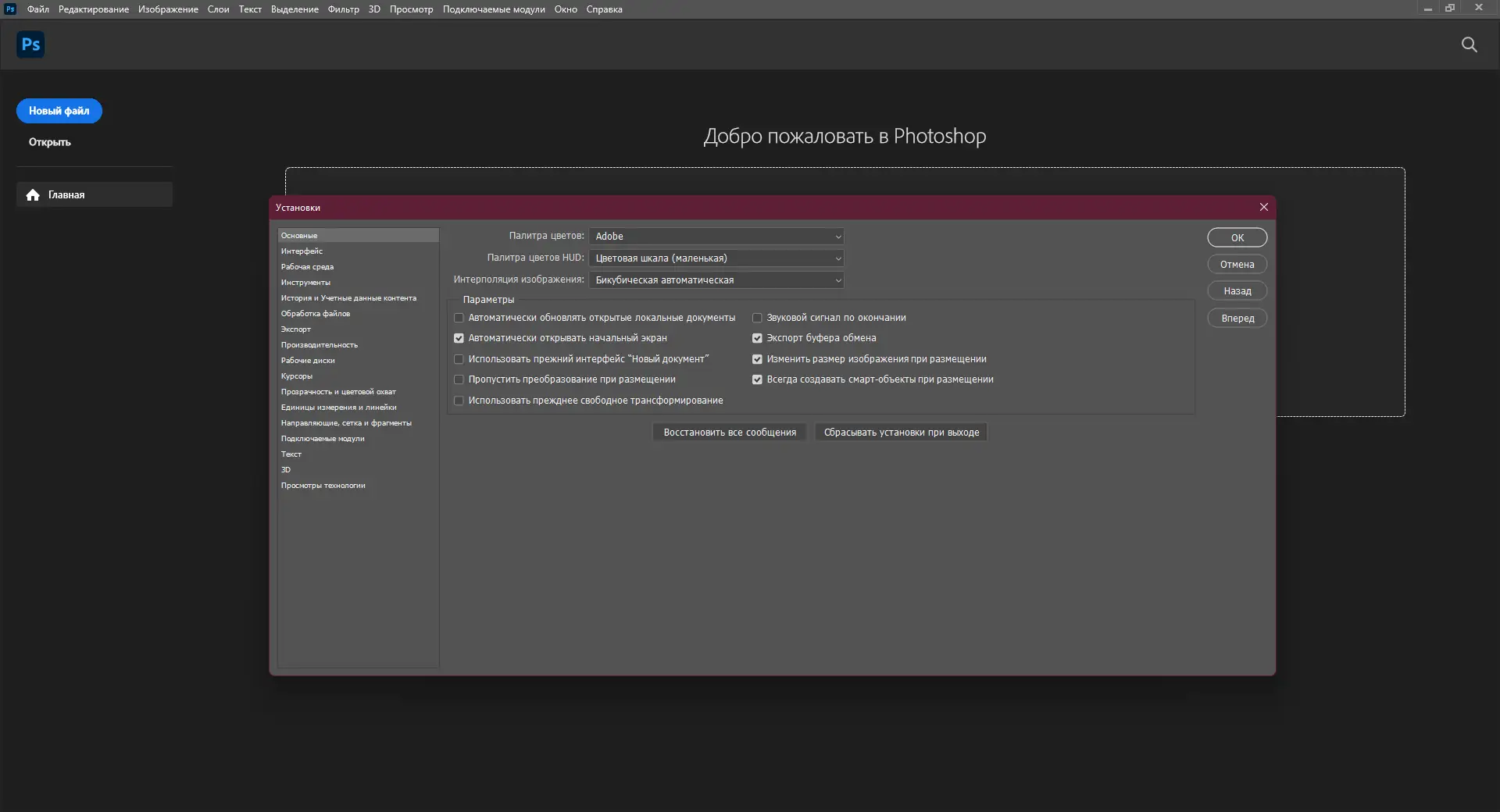Click the Главная home icon
The width and height of the screenshot is (1500, 812).
pos(33,195)
